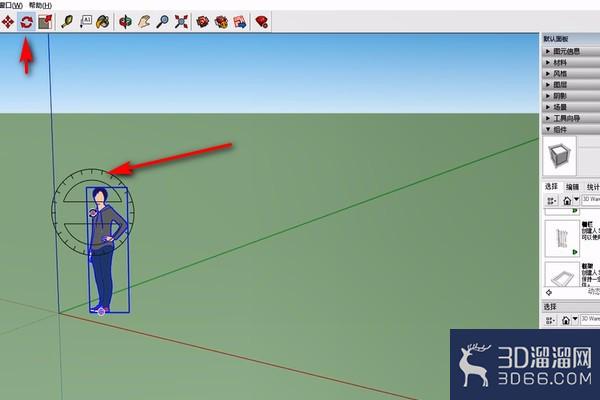Viewport: 600px width, 400px height.
Task: Click home icon in lower 选择 pane
Action: tap(566, 320)
